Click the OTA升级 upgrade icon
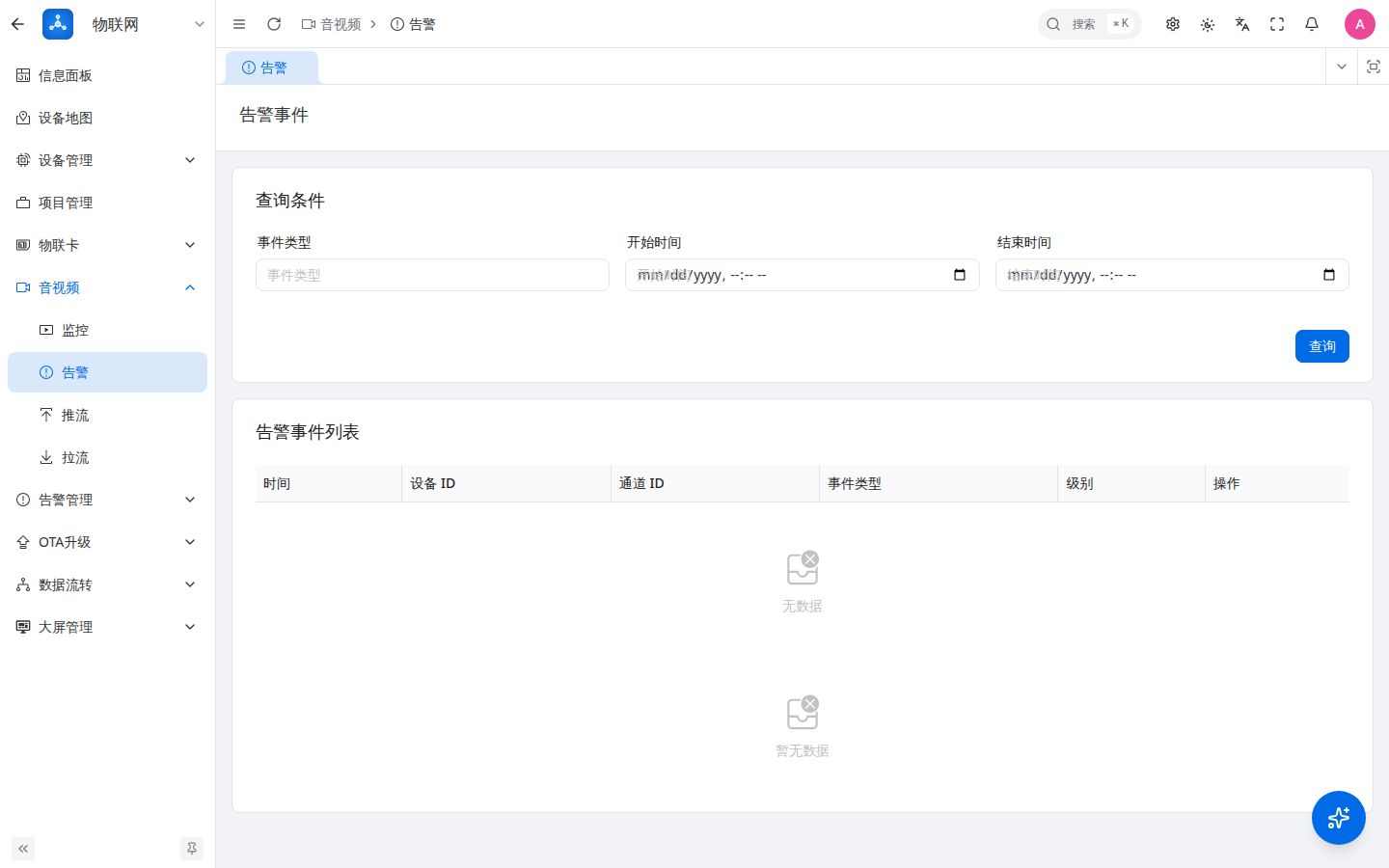The height and width of the screenshot is (868, 1389). (x=23, y=542)
